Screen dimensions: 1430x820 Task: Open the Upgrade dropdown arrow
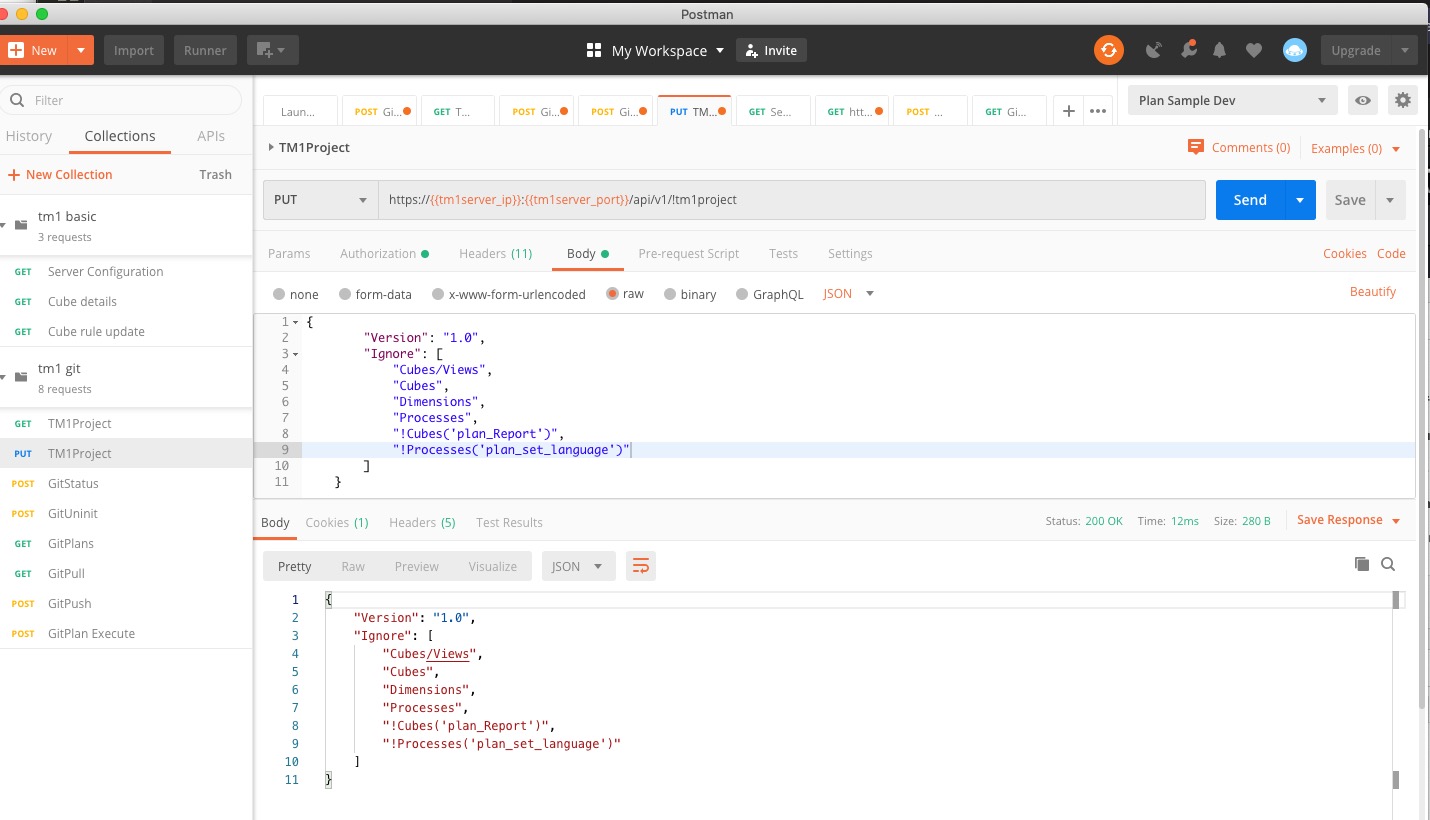[x=1405, y=50]
